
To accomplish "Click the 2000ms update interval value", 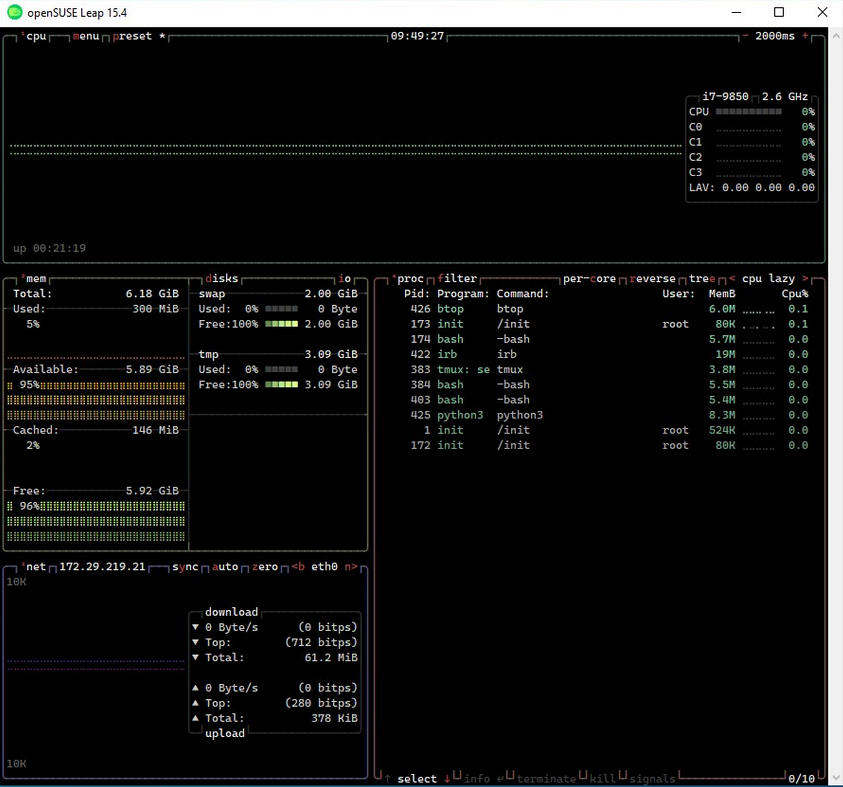I will (x=775, y=36).
